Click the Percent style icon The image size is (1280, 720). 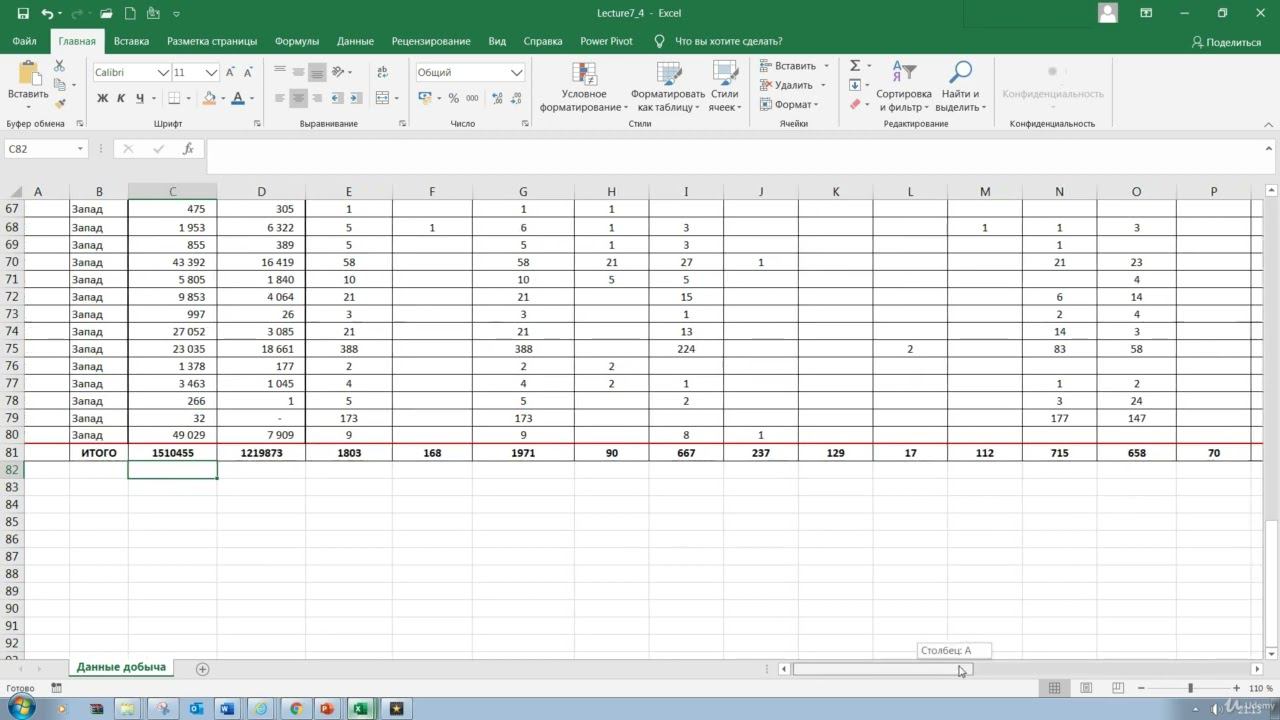click(453, 98)
